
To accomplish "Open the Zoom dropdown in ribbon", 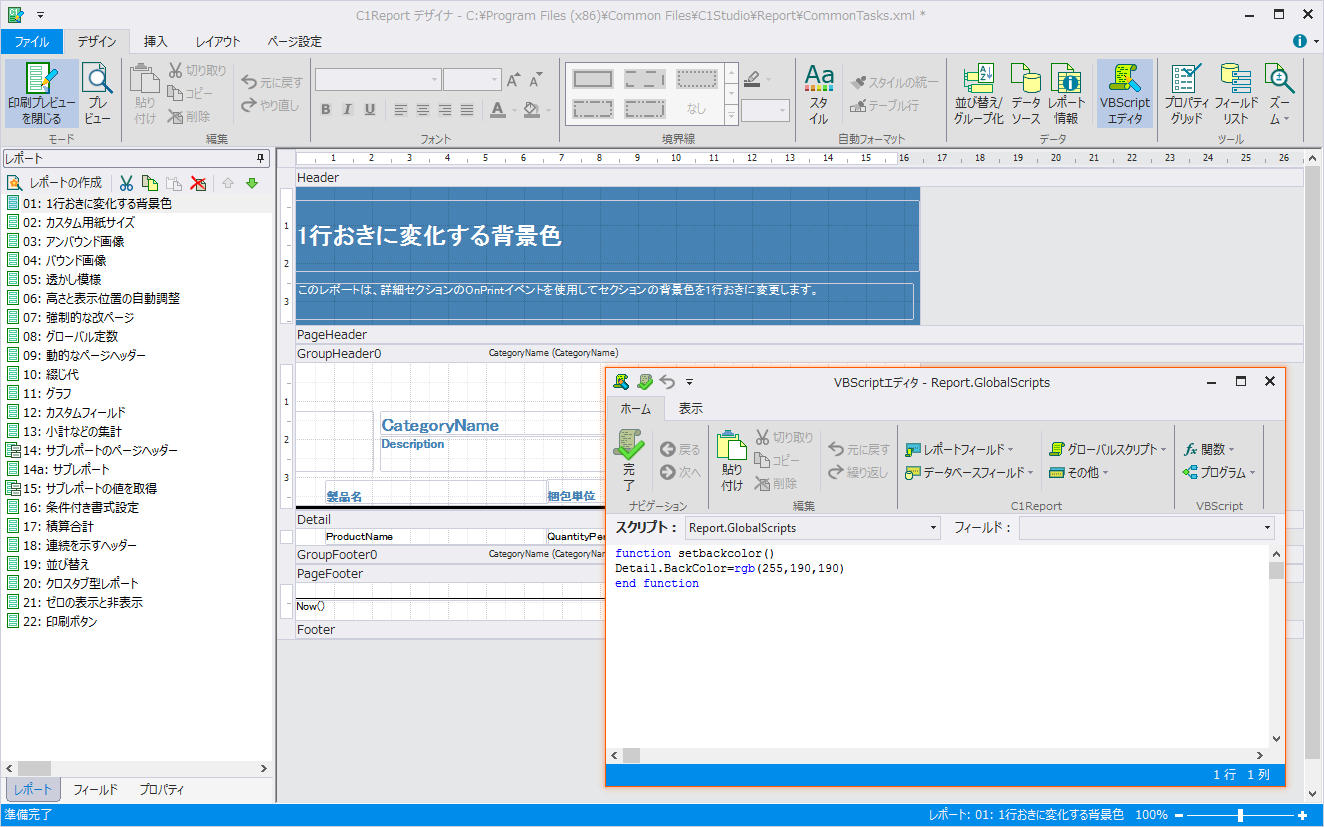I will click(x=1280, y=93).
